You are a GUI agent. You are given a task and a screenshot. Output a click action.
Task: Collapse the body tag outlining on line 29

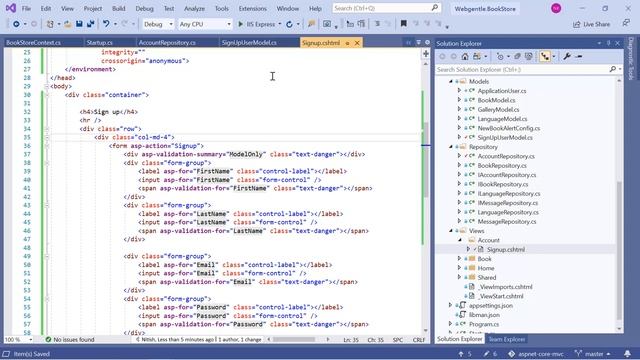tap(47, 86)
